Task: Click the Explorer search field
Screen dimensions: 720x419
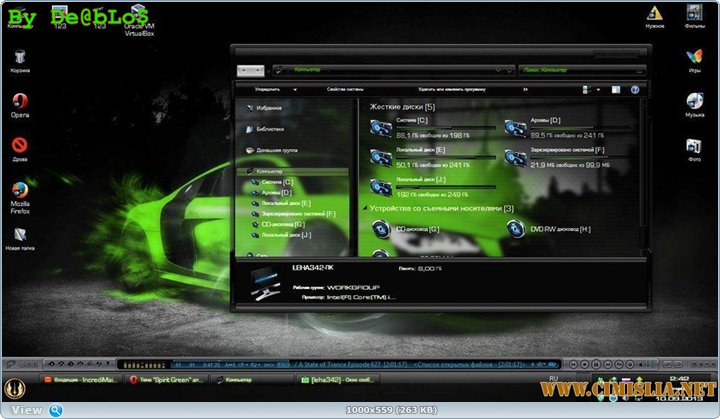Action: point(582,70)
